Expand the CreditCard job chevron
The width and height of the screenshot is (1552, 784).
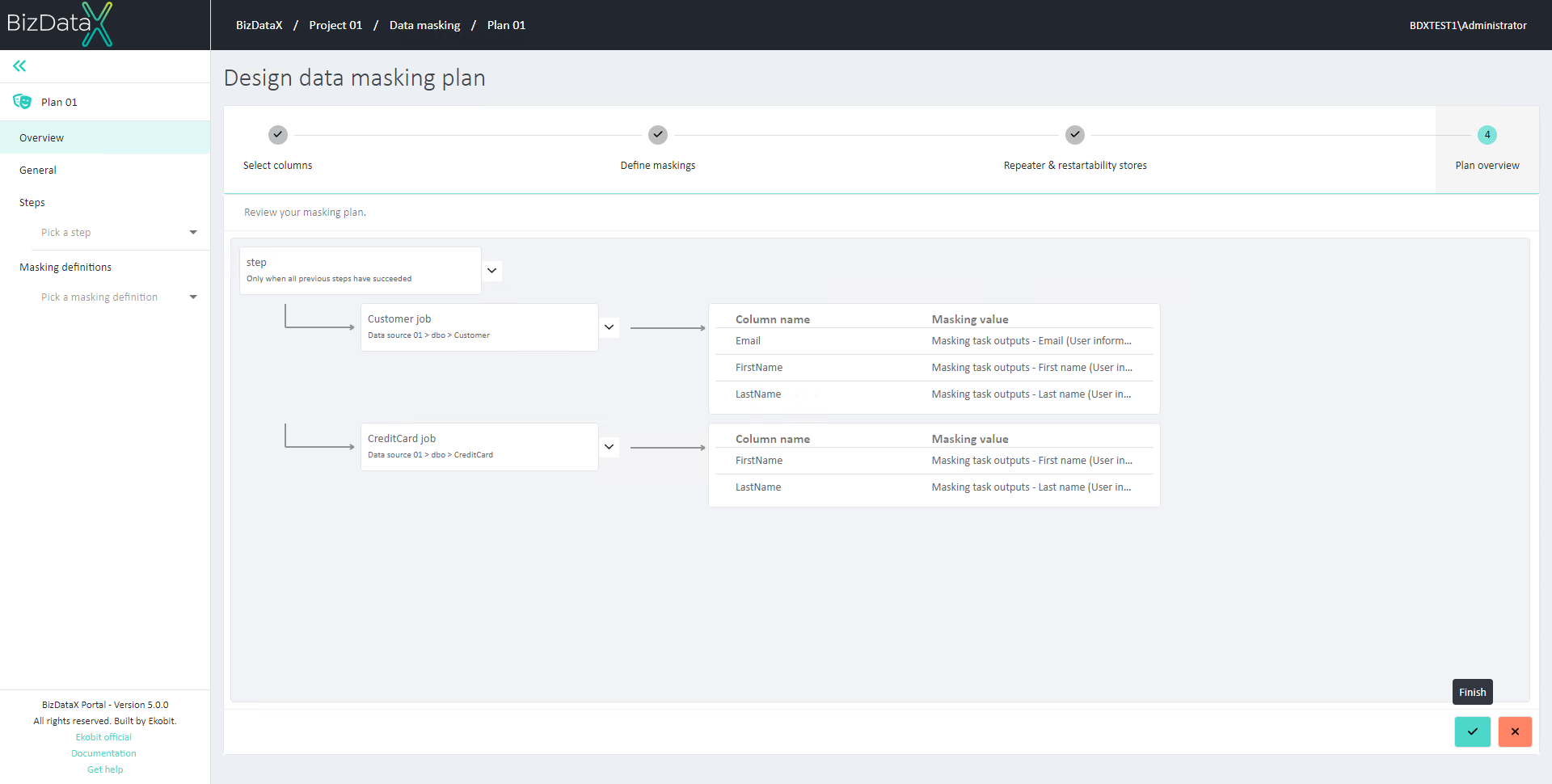coord(609,447)
